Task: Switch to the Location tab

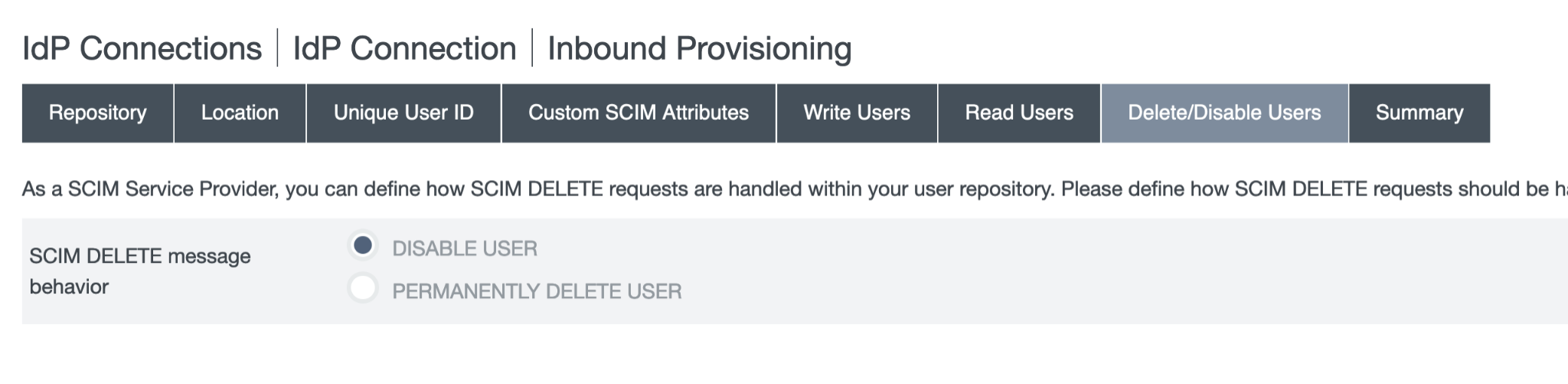Action: (240, 113)
